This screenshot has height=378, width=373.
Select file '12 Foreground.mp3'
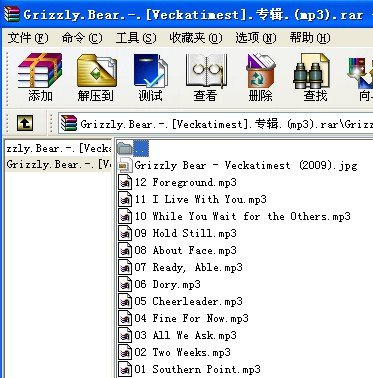[x=186, y=182]
